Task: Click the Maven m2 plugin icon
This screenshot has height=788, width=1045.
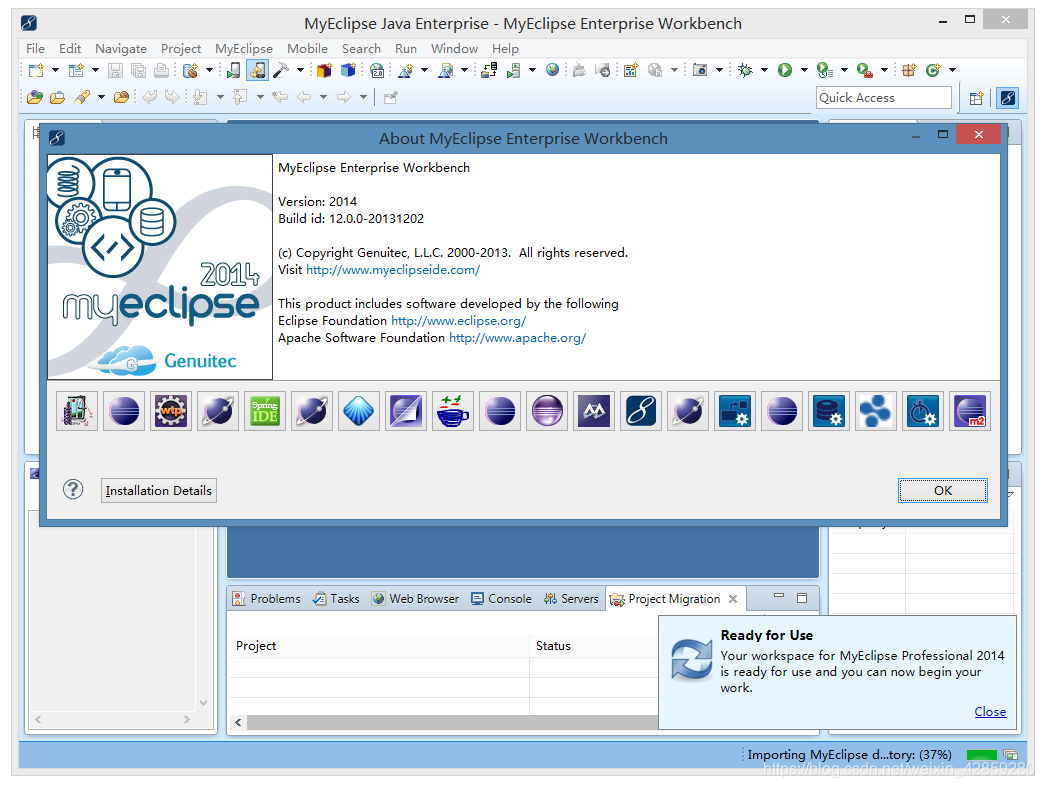Action: [969, 411]
